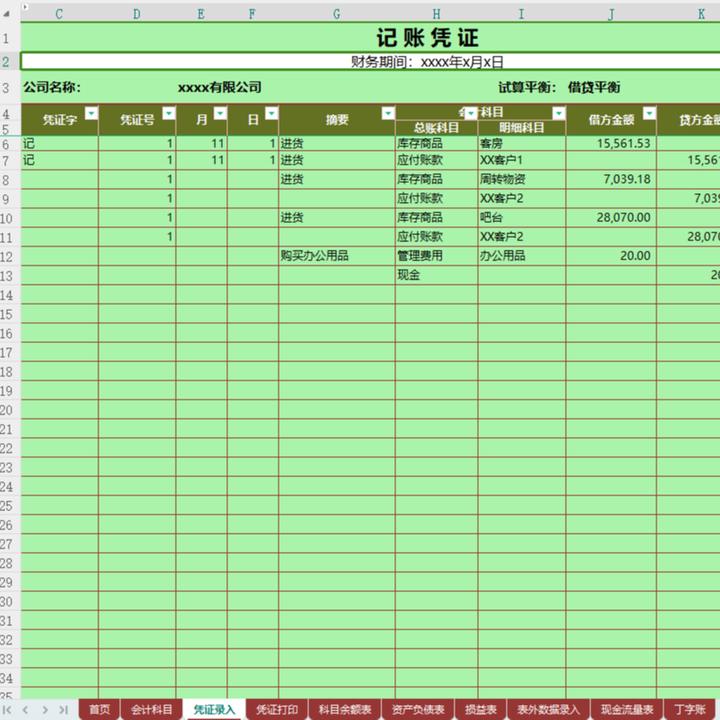720x720 pixels.
Task: Expand the 月 column filter arrow
Action: pos(220,114)
